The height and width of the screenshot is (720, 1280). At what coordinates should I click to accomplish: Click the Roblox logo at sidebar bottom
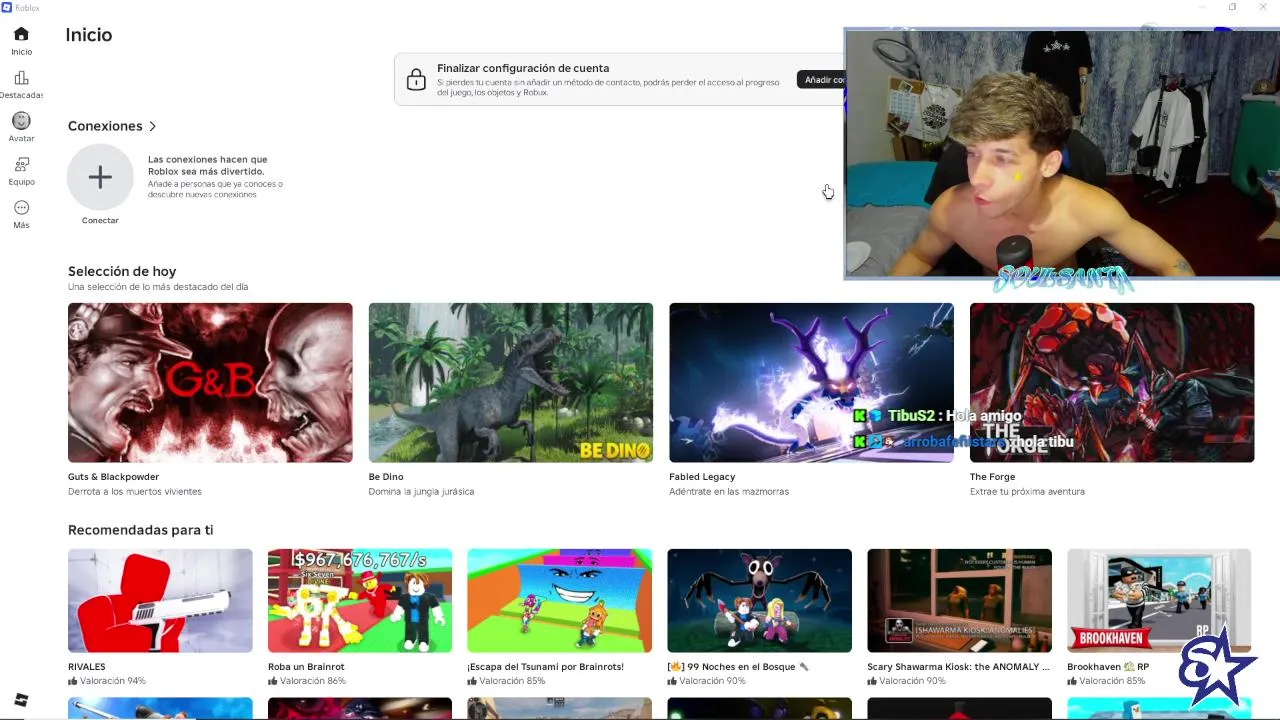21,700
